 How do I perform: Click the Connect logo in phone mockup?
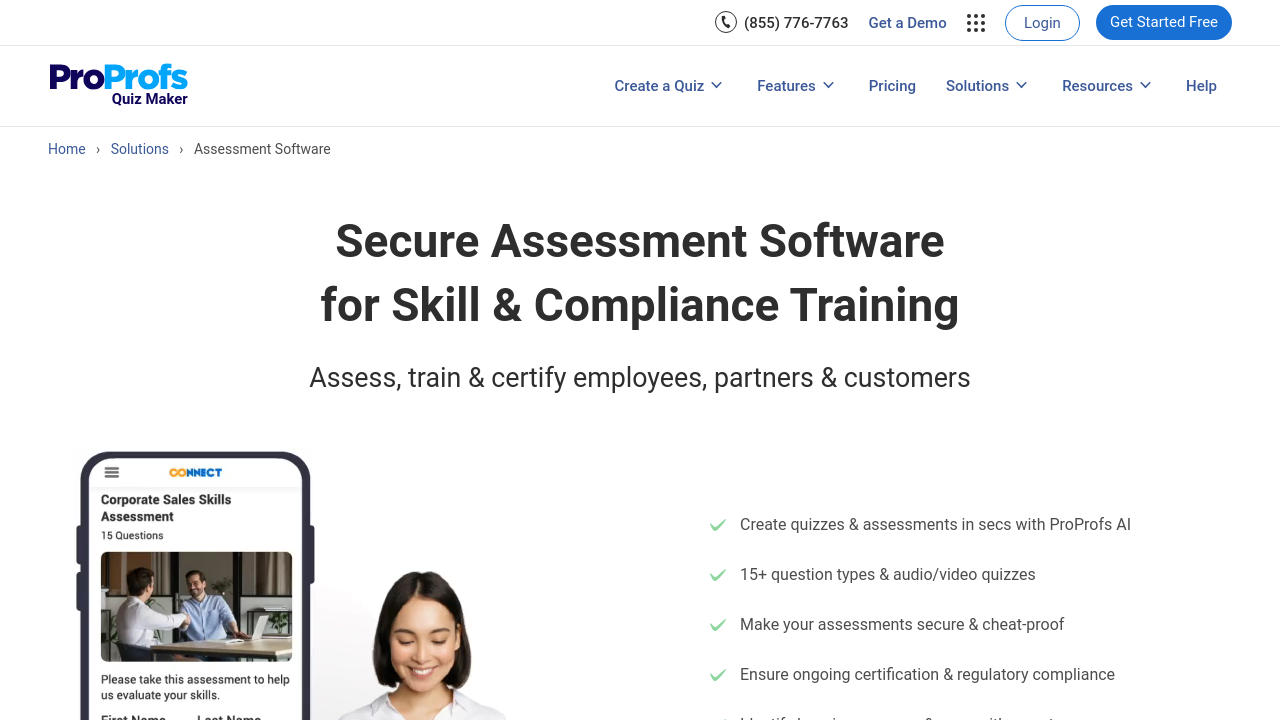point(195,472)
